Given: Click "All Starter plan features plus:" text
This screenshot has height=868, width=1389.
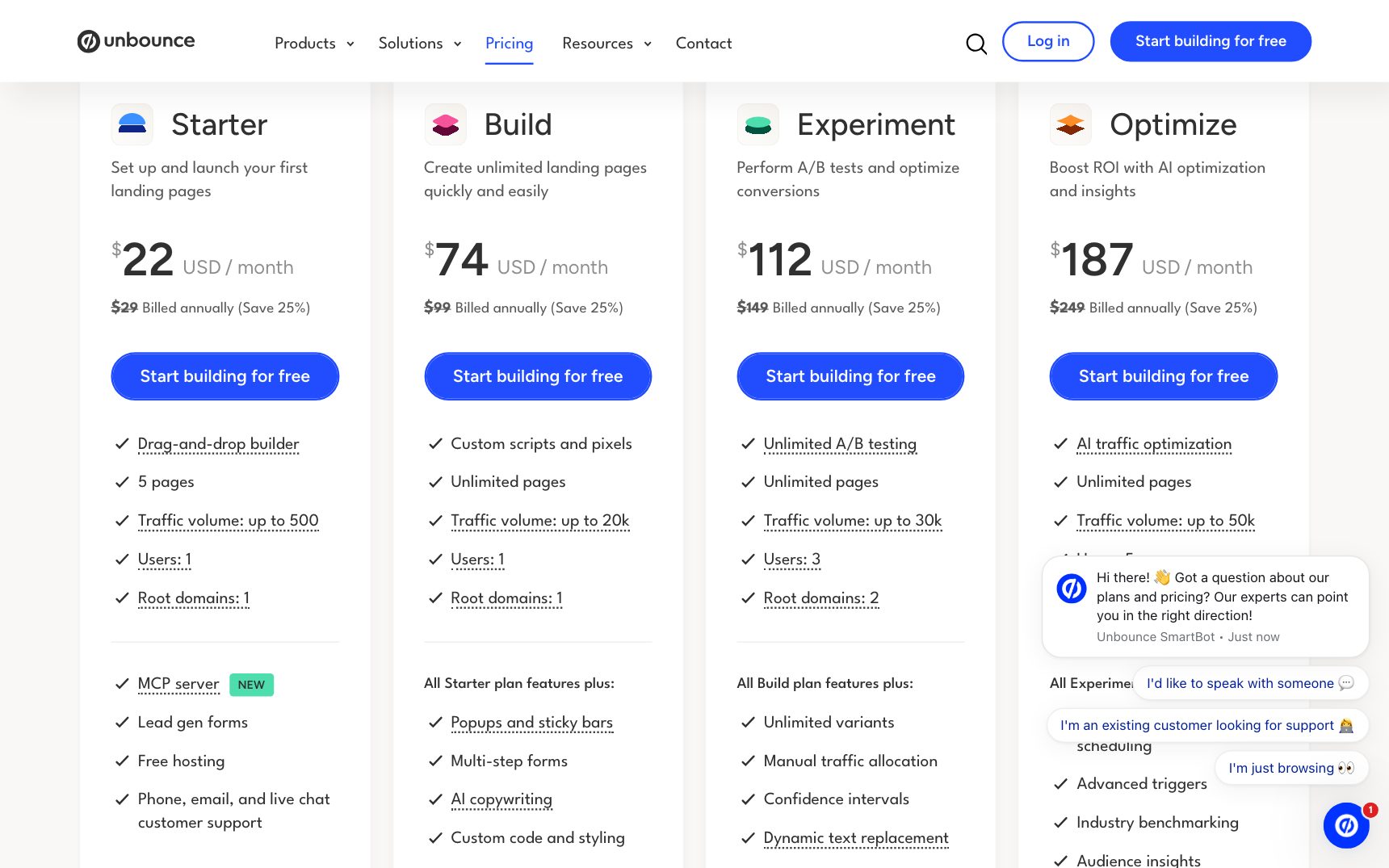Looking at the screenshot, I should [x=519, y=684].
